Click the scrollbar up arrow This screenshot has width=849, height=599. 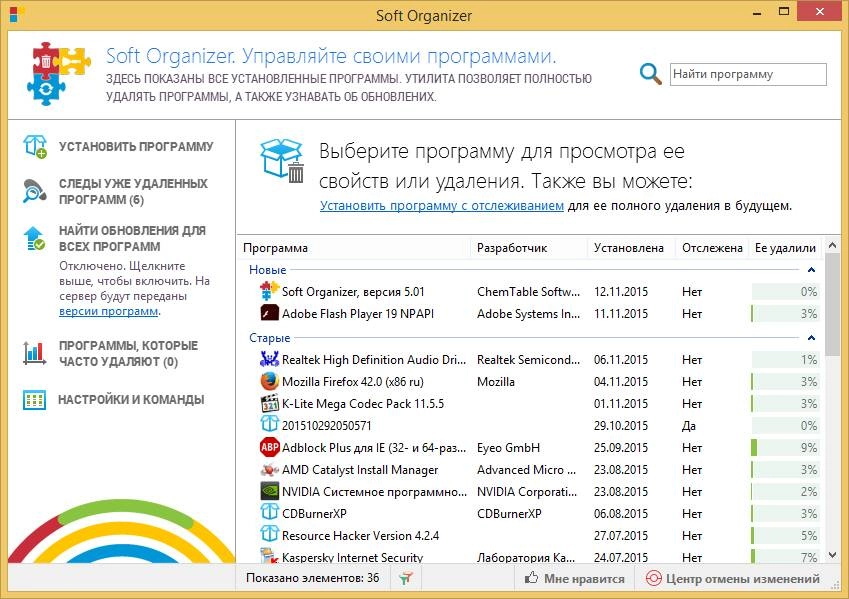pyautogui.click(x=833, y=245)
